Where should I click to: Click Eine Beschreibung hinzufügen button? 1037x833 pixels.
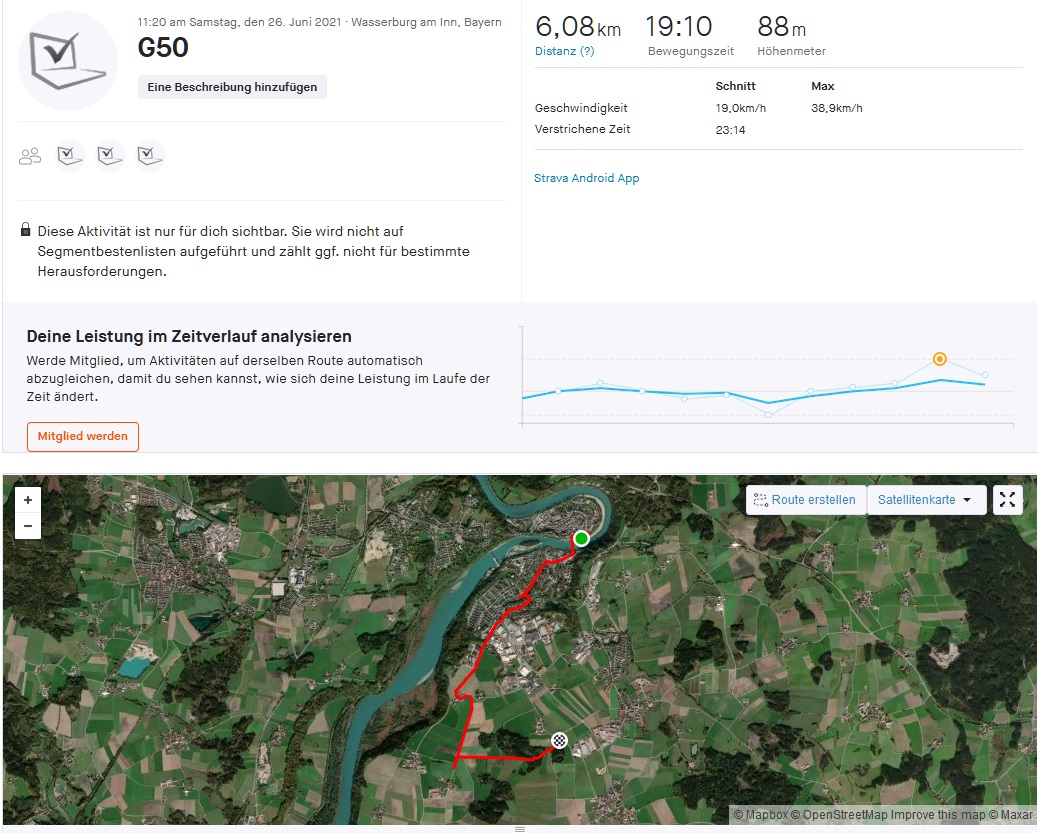[x=232, y=87]
